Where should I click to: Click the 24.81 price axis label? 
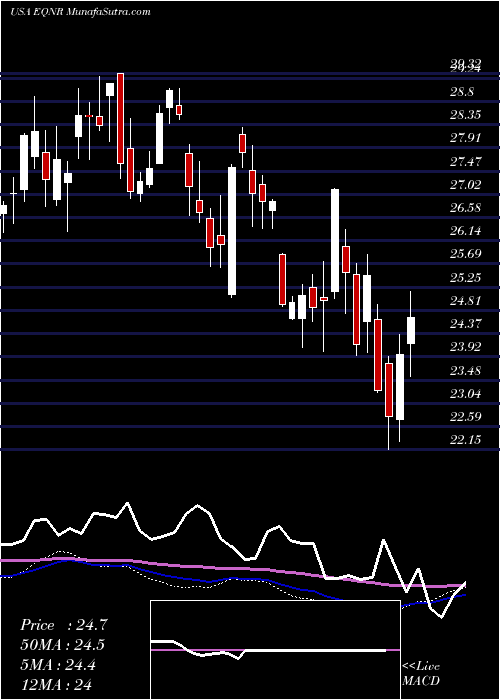[x=465, y=300]
